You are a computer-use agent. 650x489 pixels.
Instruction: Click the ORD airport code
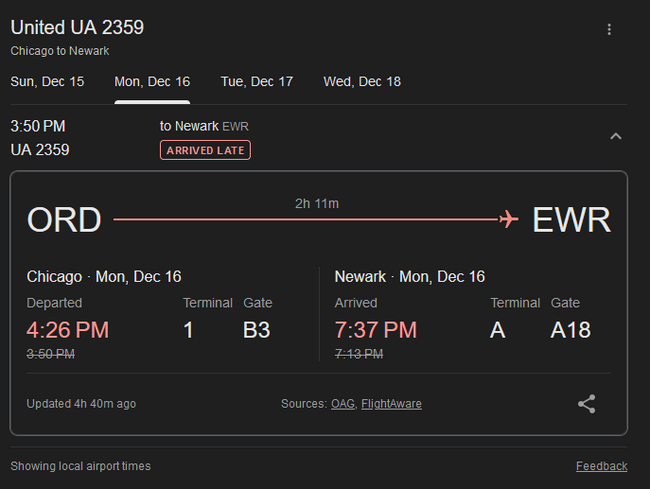tap(64, 220)
